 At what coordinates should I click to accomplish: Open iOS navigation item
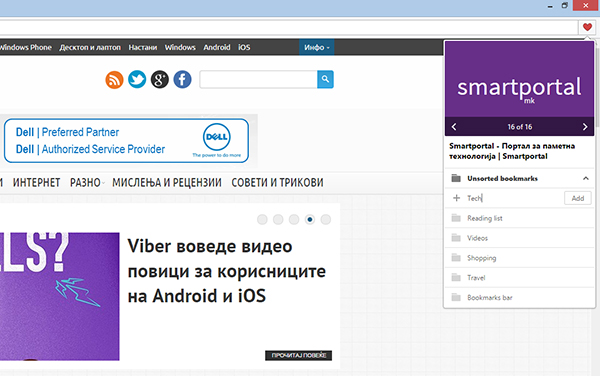click(x=244, y=47)
